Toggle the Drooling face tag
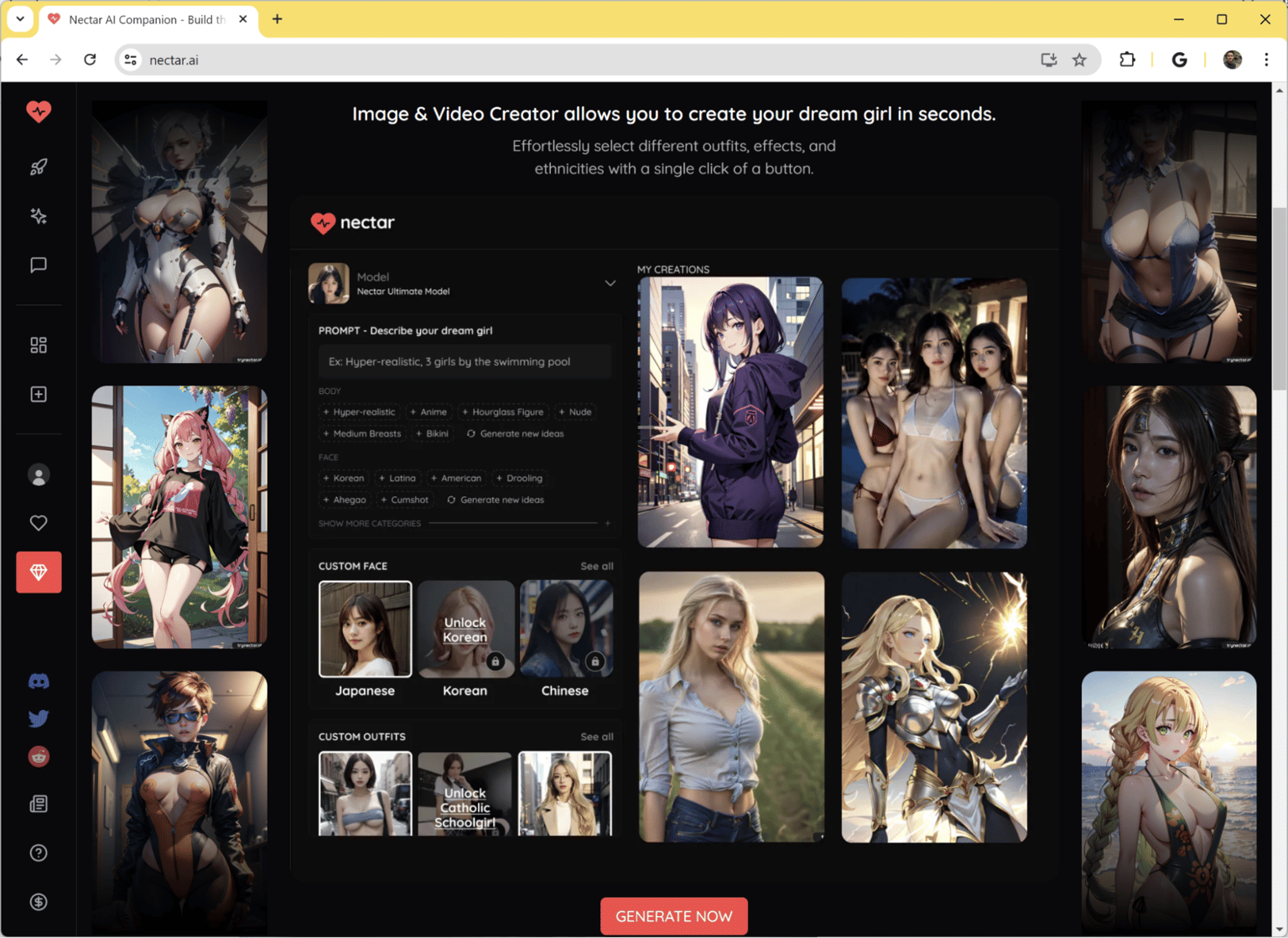 520,478
